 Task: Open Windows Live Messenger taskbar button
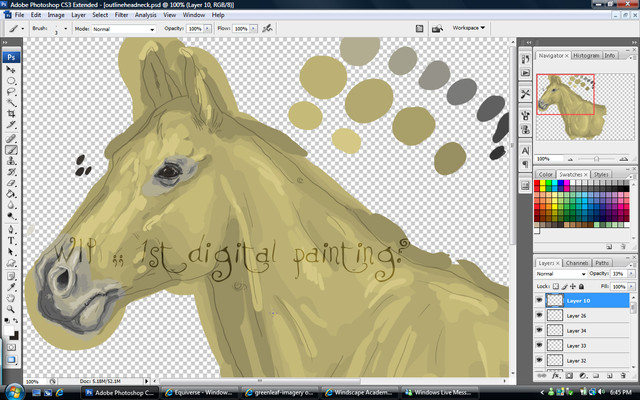tap(442, 392)
